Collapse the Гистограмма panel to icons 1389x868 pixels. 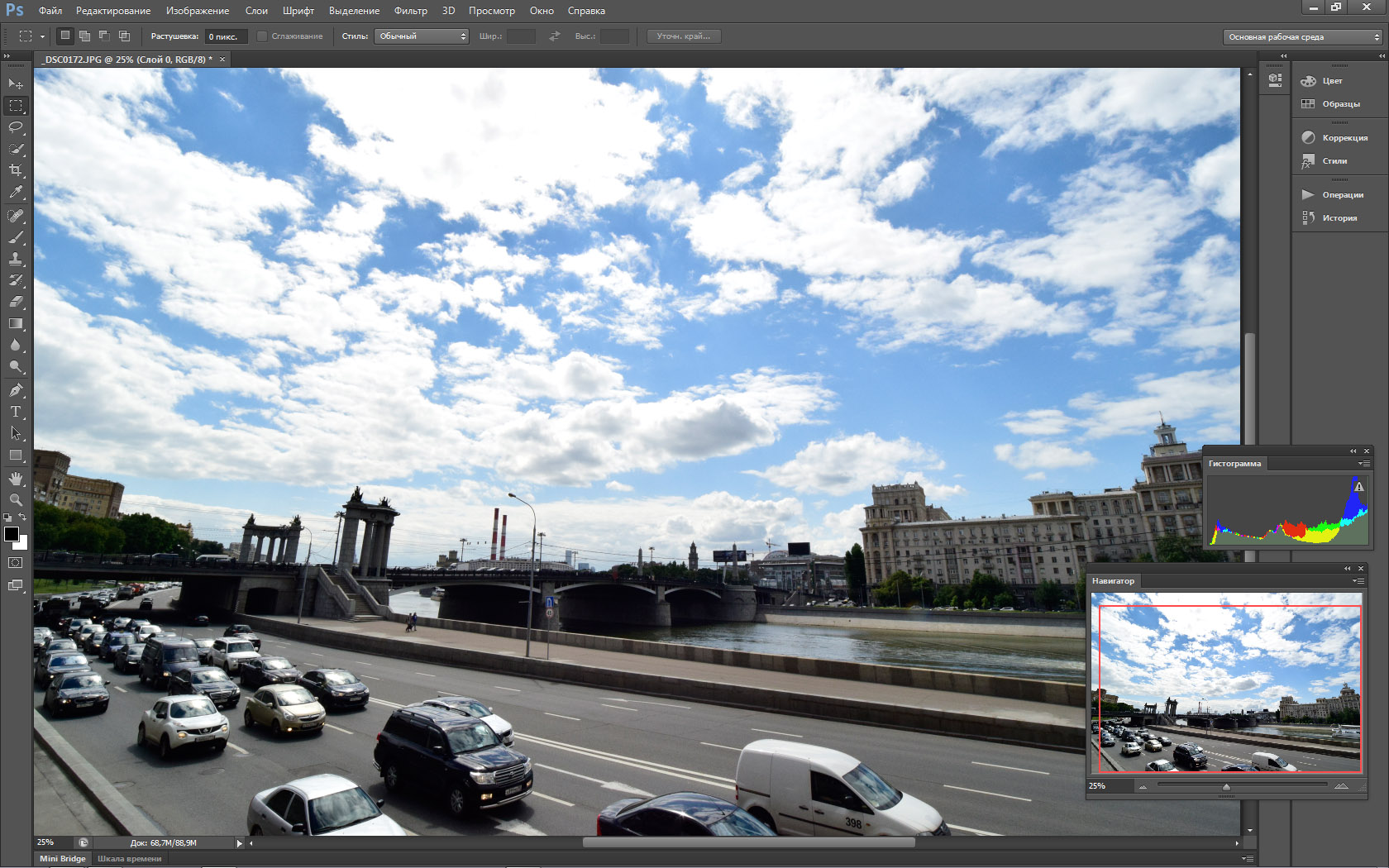coord(1353,451)
